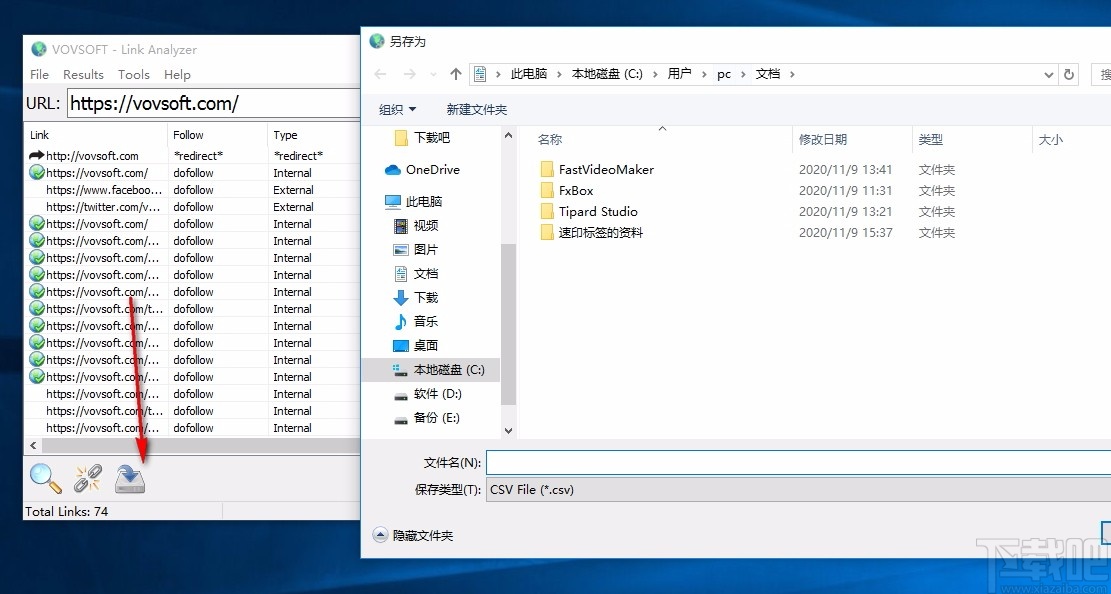This screenshot has height=594, width=1111.
Task: Open the broken-link checker chain icon
Action: (88, 479)
